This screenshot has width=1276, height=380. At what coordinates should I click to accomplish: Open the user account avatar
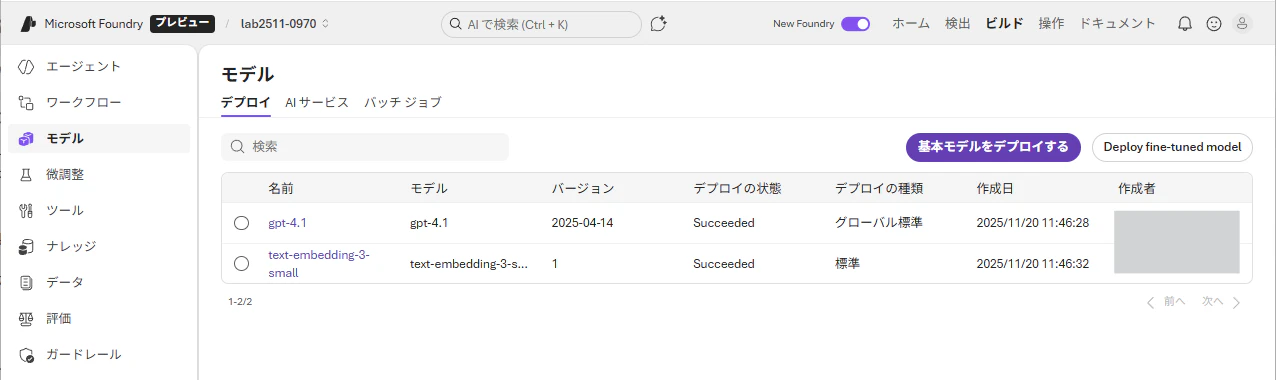(x=1243, y=23)
